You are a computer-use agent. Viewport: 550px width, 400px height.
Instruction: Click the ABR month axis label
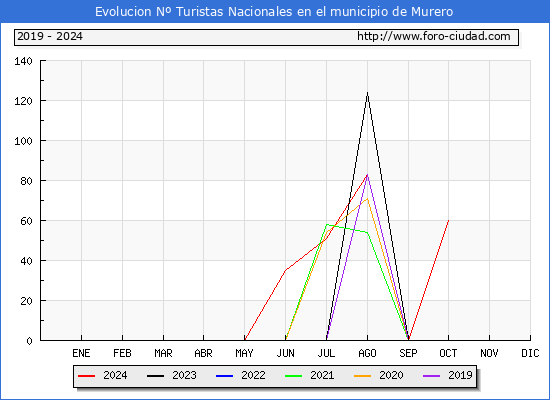click(x=203, y=353)
